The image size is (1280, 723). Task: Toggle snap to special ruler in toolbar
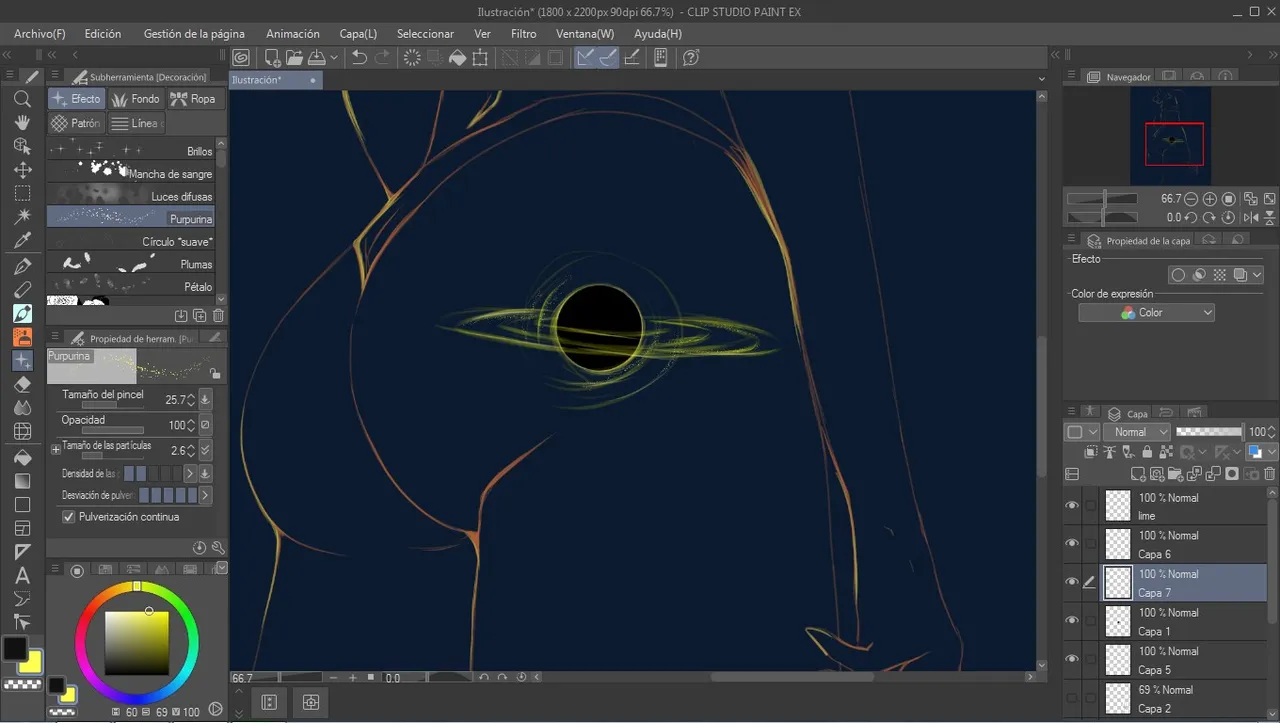click(x=608, y=58)
